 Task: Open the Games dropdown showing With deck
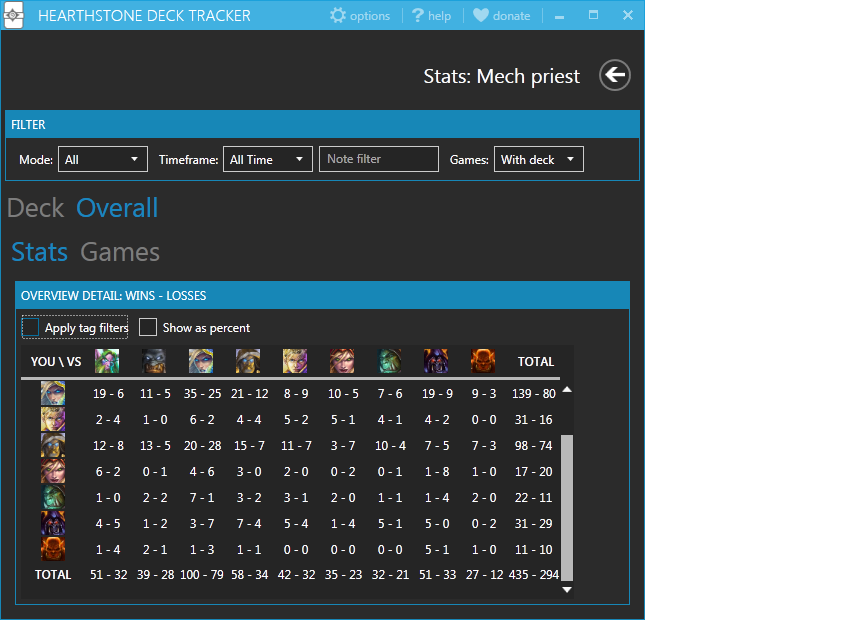538,159
